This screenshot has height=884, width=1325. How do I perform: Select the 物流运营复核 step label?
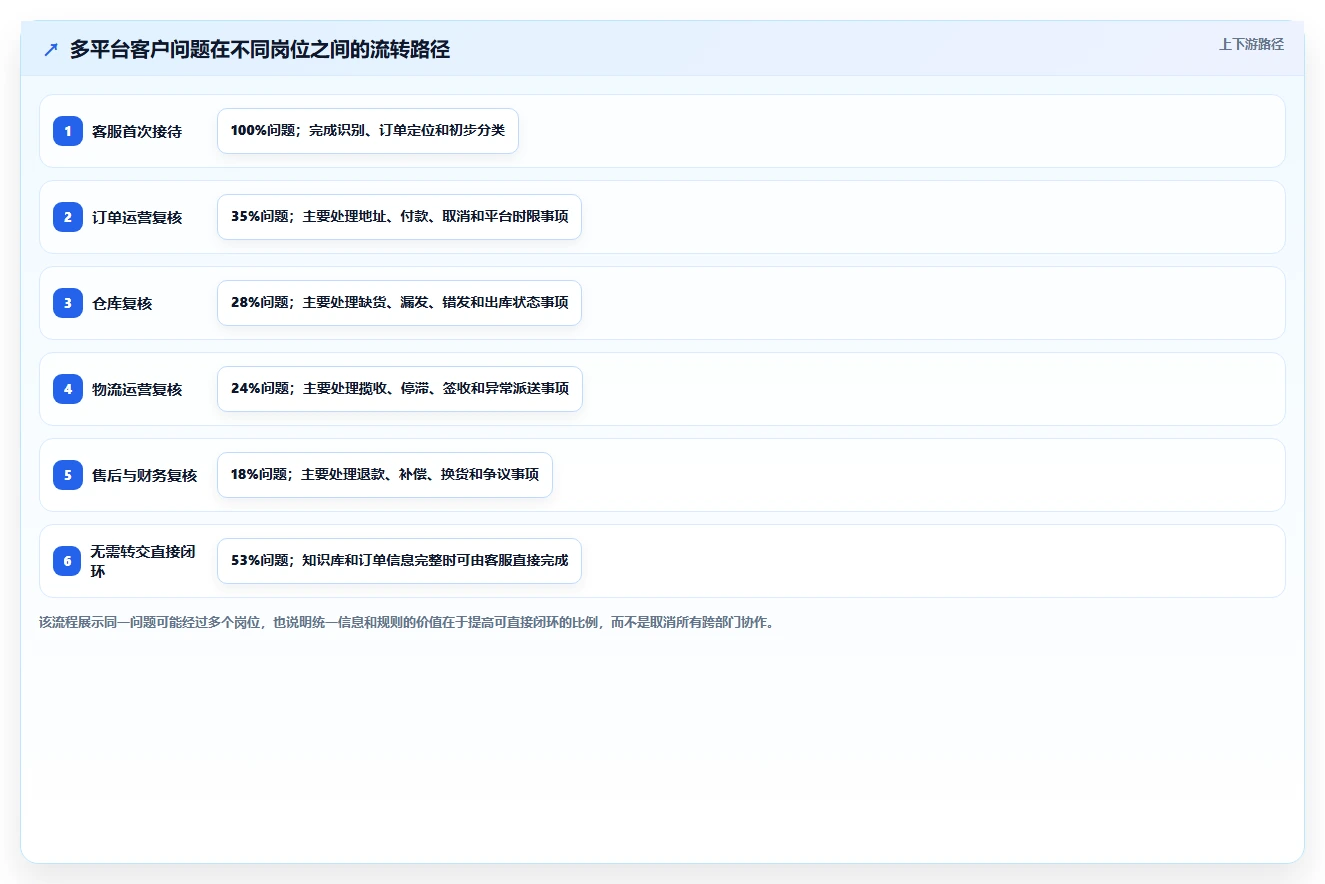[x=137, y=389]
